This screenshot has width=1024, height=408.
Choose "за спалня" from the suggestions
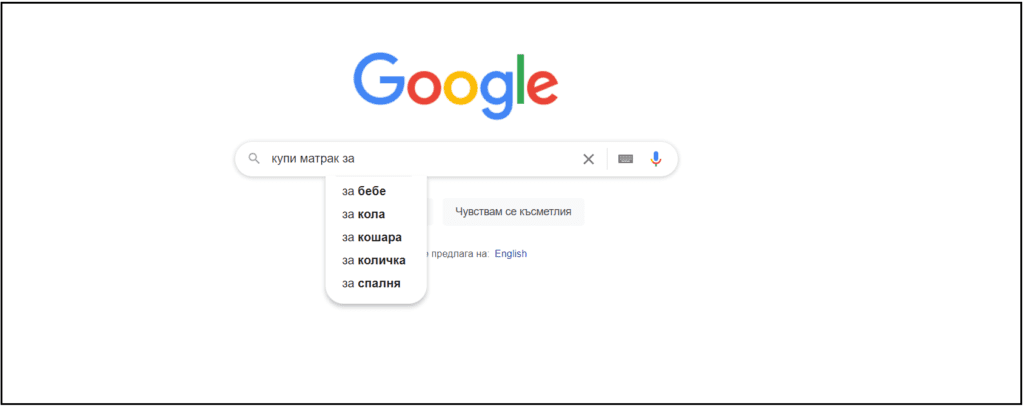[371, 283]
